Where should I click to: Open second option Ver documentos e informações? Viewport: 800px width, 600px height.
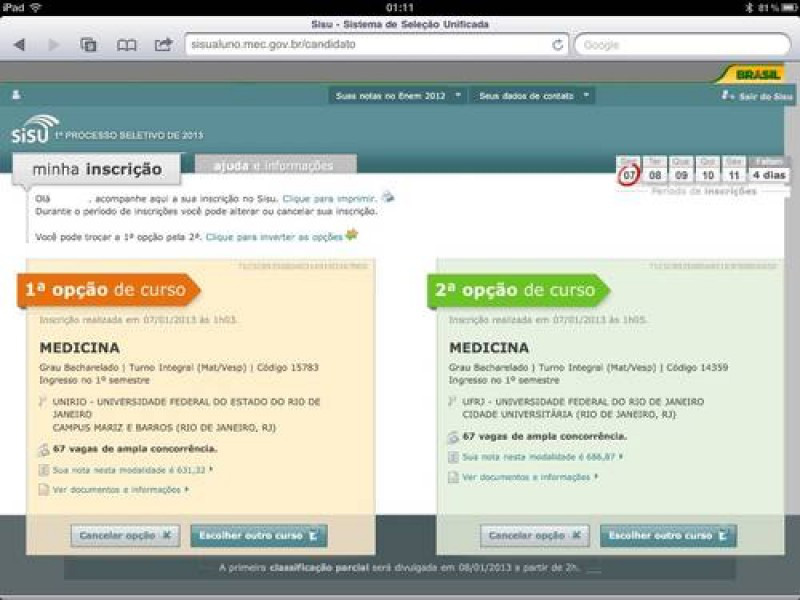coord(531,477)
